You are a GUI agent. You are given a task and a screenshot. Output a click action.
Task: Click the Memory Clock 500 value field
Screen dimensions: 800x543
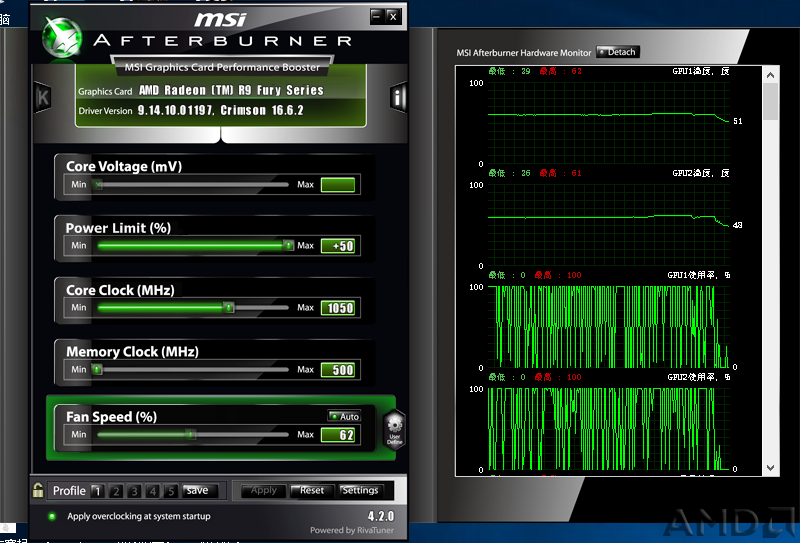(x=338, y=369)
